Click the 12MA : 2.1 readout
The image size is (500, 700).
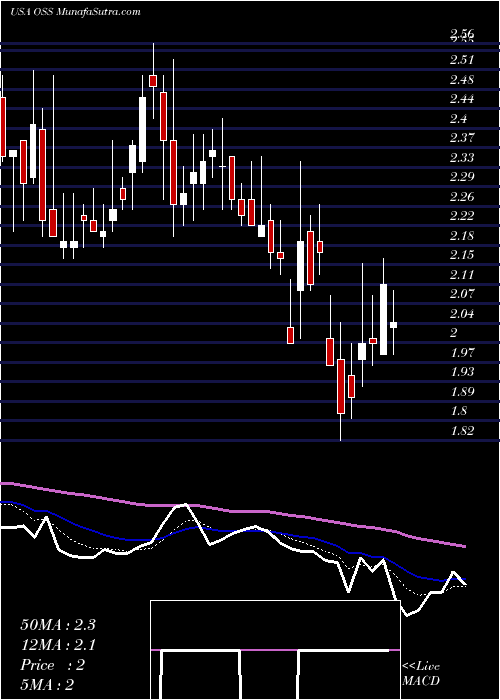click(58, 645)
